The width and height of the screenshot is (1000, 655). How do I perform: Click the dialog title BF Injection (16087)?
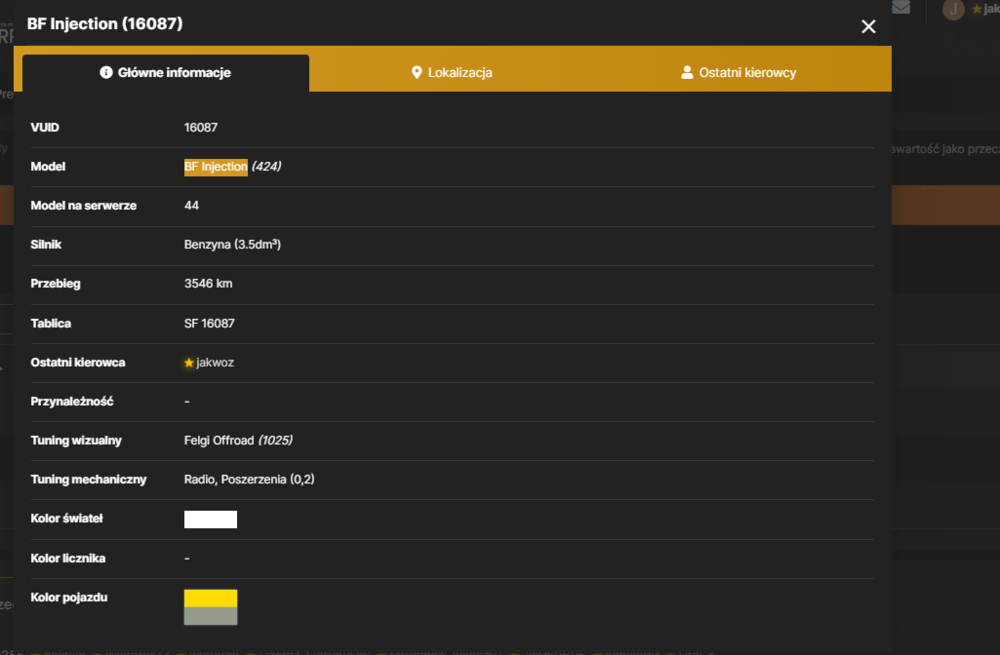point(105,24)
